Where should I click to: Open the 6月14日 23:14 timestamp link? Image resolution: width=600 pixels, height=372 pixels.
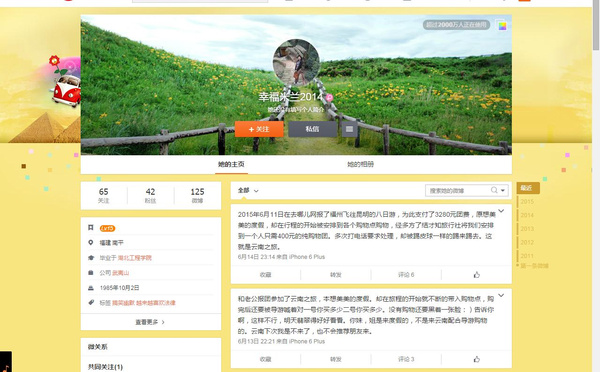pos(255,257)
